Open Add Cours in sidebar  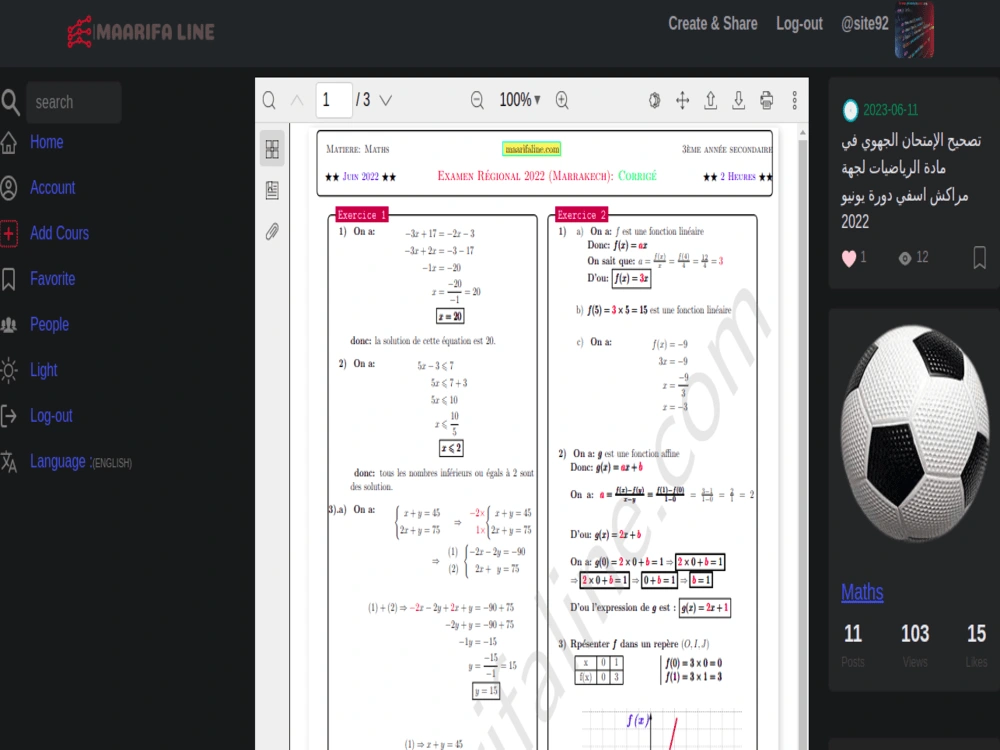(x=59, y=233)
